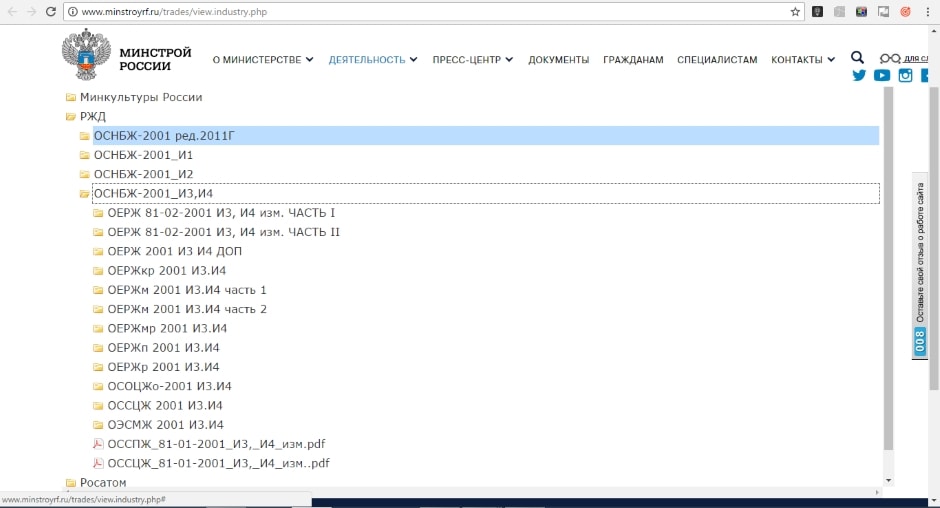Click the browser forward arrow
The width and height of the screenshot is (940, 508).
pos(31,11)
